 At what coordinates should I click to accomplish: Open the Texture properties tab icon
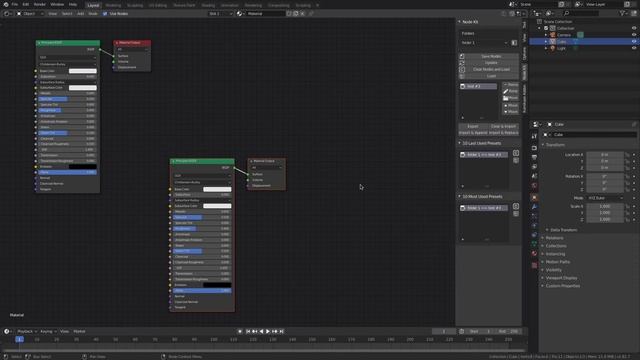534,265
